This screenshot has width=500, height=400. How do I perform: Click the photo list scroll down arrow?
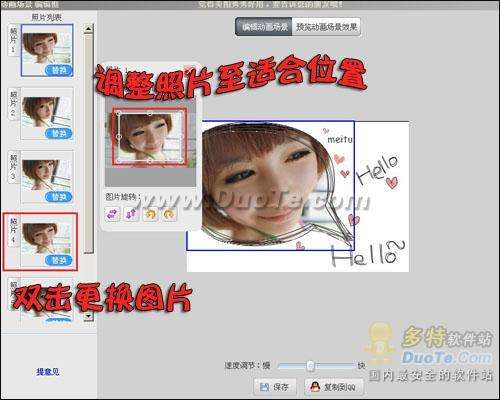point(88,316)
